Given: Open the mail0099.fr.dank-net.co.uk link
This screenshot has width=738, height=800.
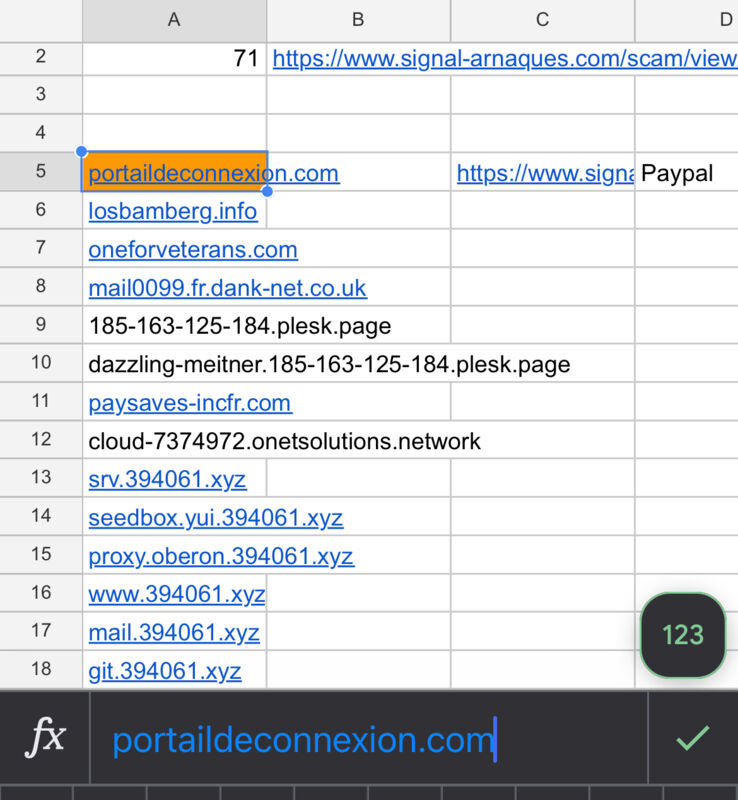Looking at the screenshot, I should pos(227,288).
